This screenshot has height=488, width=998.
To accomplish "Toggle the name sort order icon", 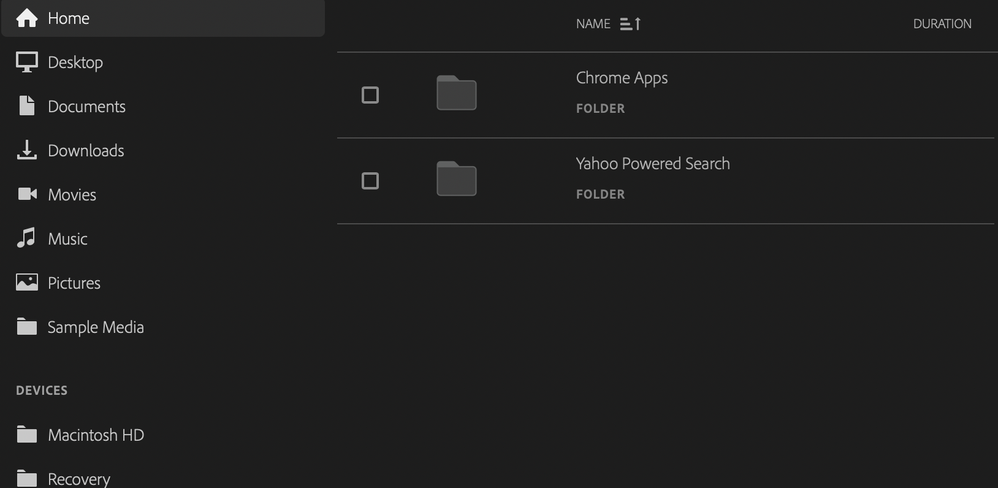I will 630,24.
